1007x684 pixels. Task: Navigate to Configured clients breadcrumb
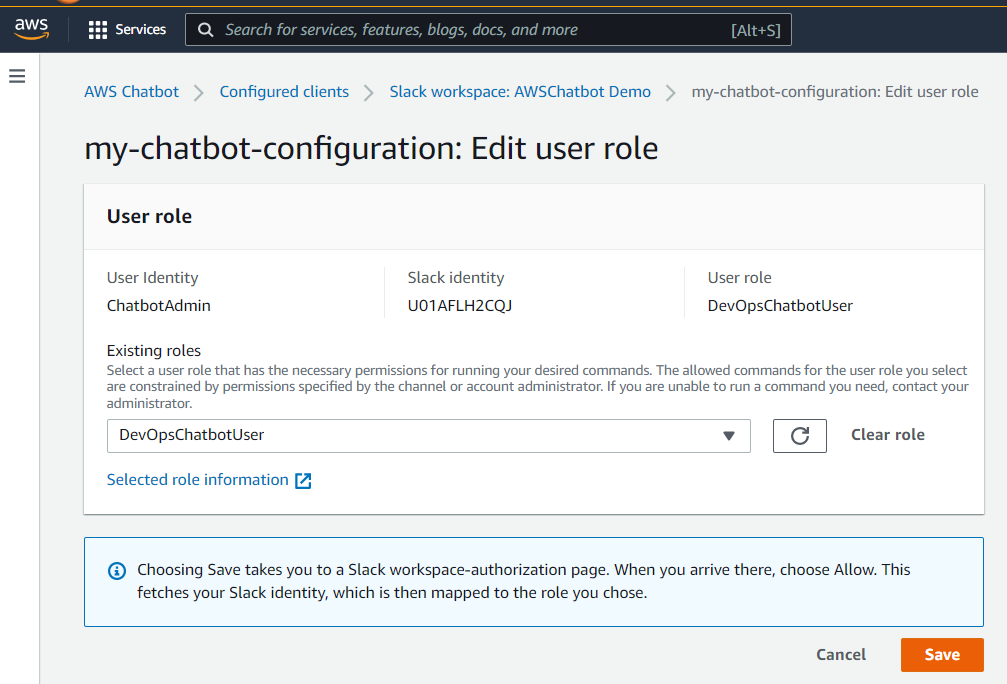pos(284,91)
